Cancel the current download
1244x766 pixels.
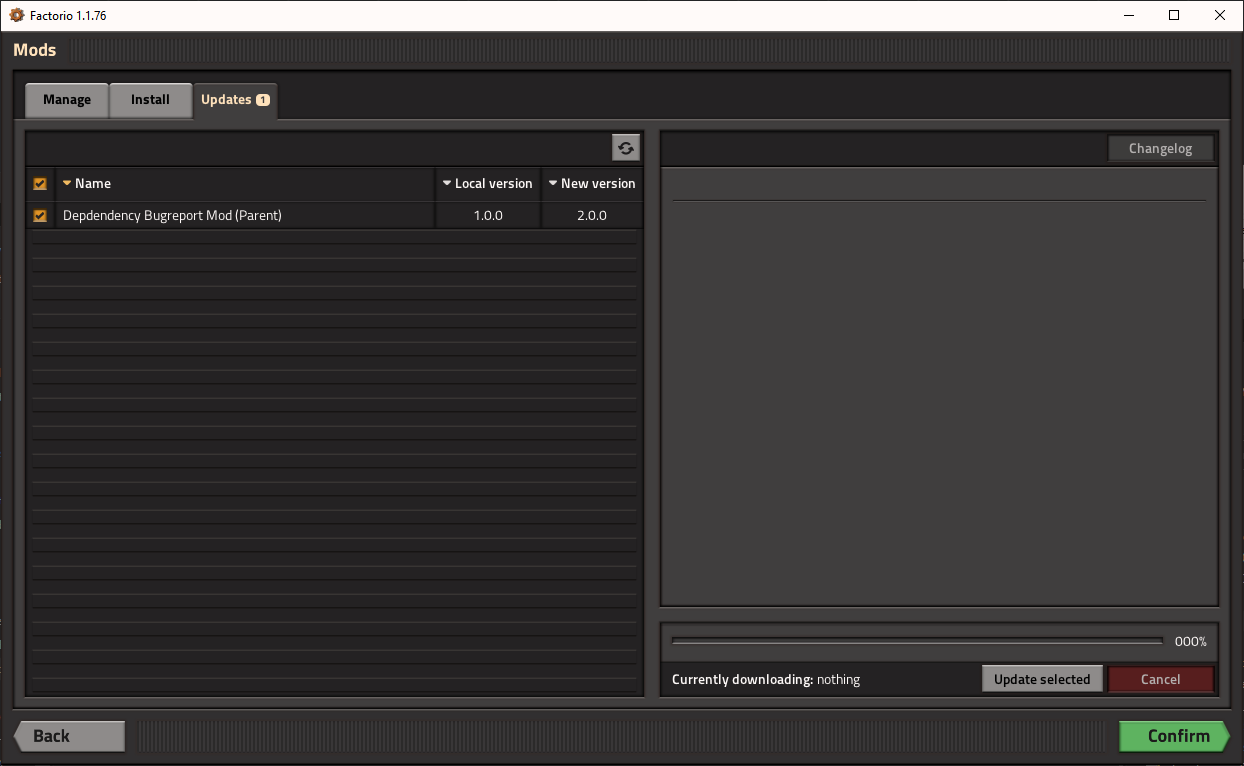click(x=1161, y=679)
